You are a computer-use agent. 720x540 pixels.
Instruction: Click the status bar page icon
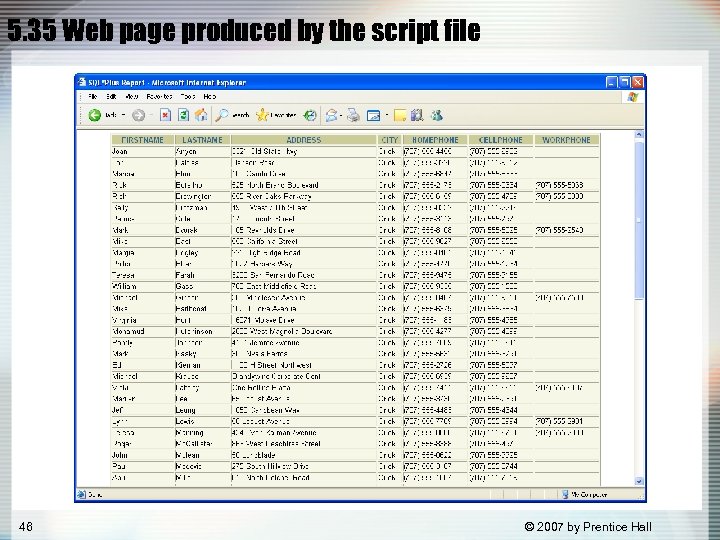81,495
